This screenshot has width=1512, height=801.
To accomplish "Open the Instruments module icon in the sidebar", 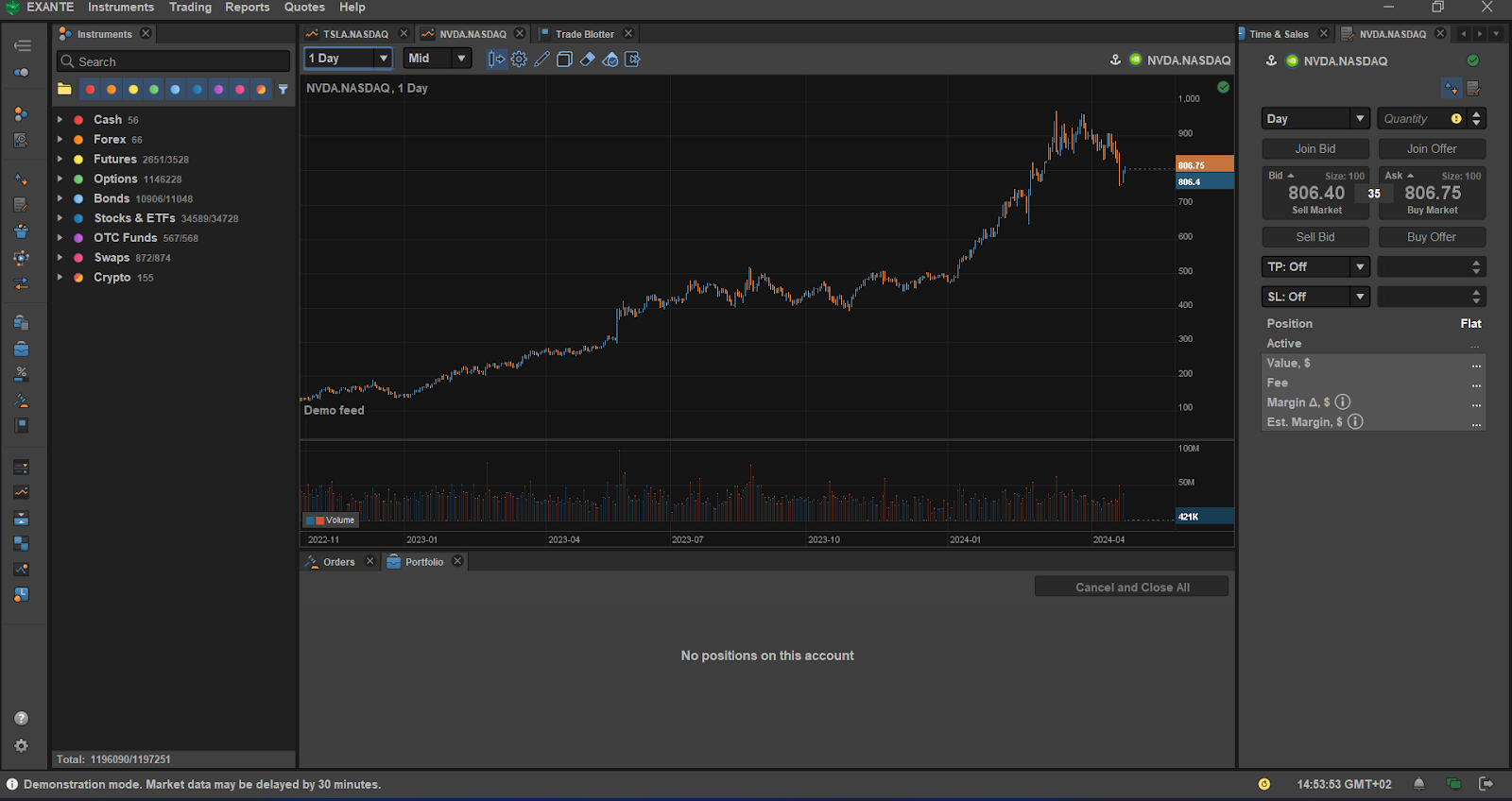I will [x=21, y=114].
